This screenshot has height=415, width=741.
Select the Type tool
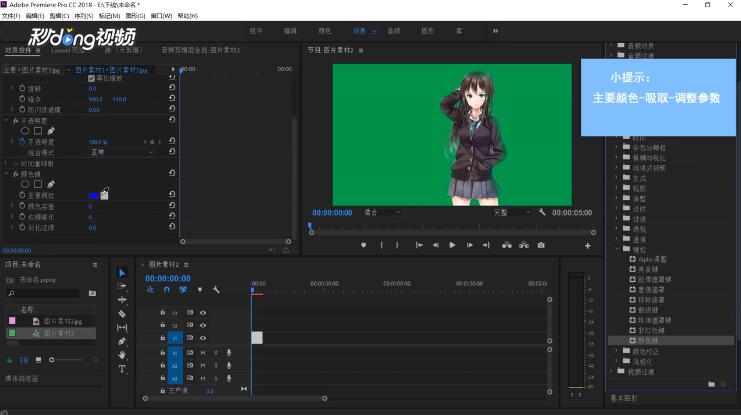(122, 369)
